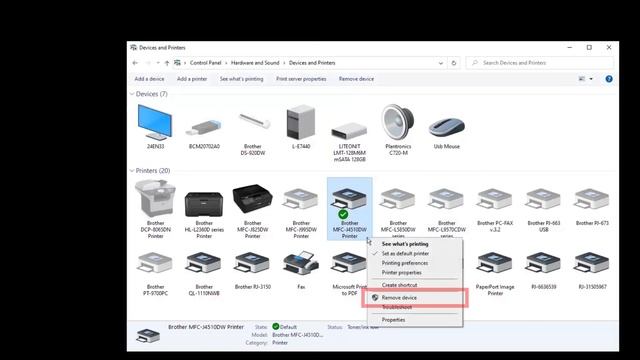Viewport: 640px width, 360px height.
Task: Click Add a device in toolbar
Action: coord(149,79)
